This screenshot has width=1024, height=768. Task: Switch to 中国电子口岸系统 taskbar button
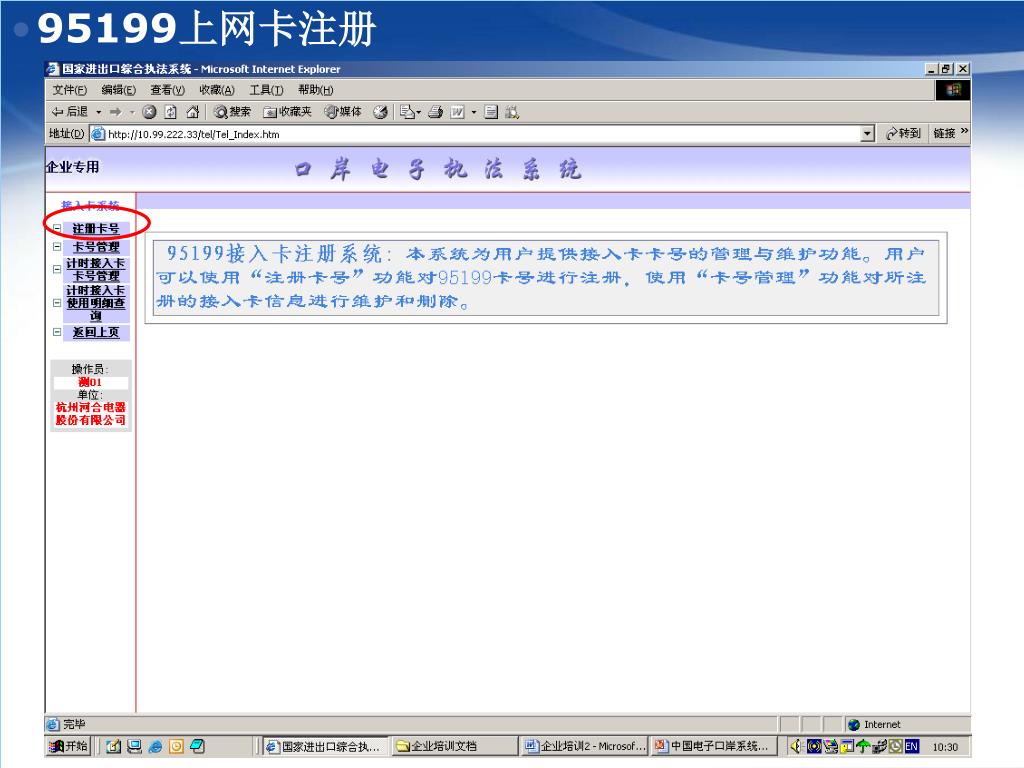[714, 746]
